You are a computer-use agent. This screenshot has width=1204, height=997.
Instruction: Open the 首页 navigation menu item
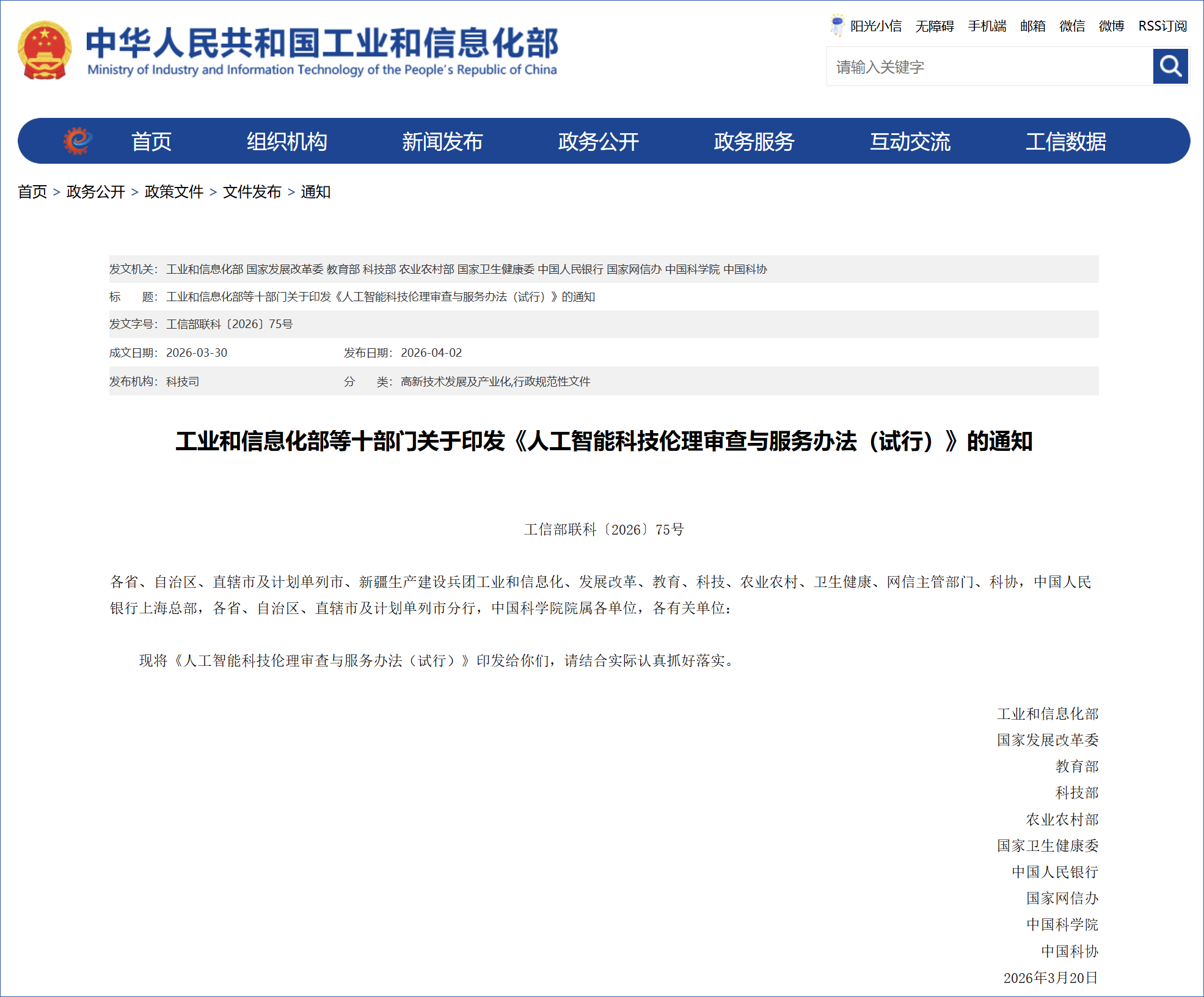151,142
